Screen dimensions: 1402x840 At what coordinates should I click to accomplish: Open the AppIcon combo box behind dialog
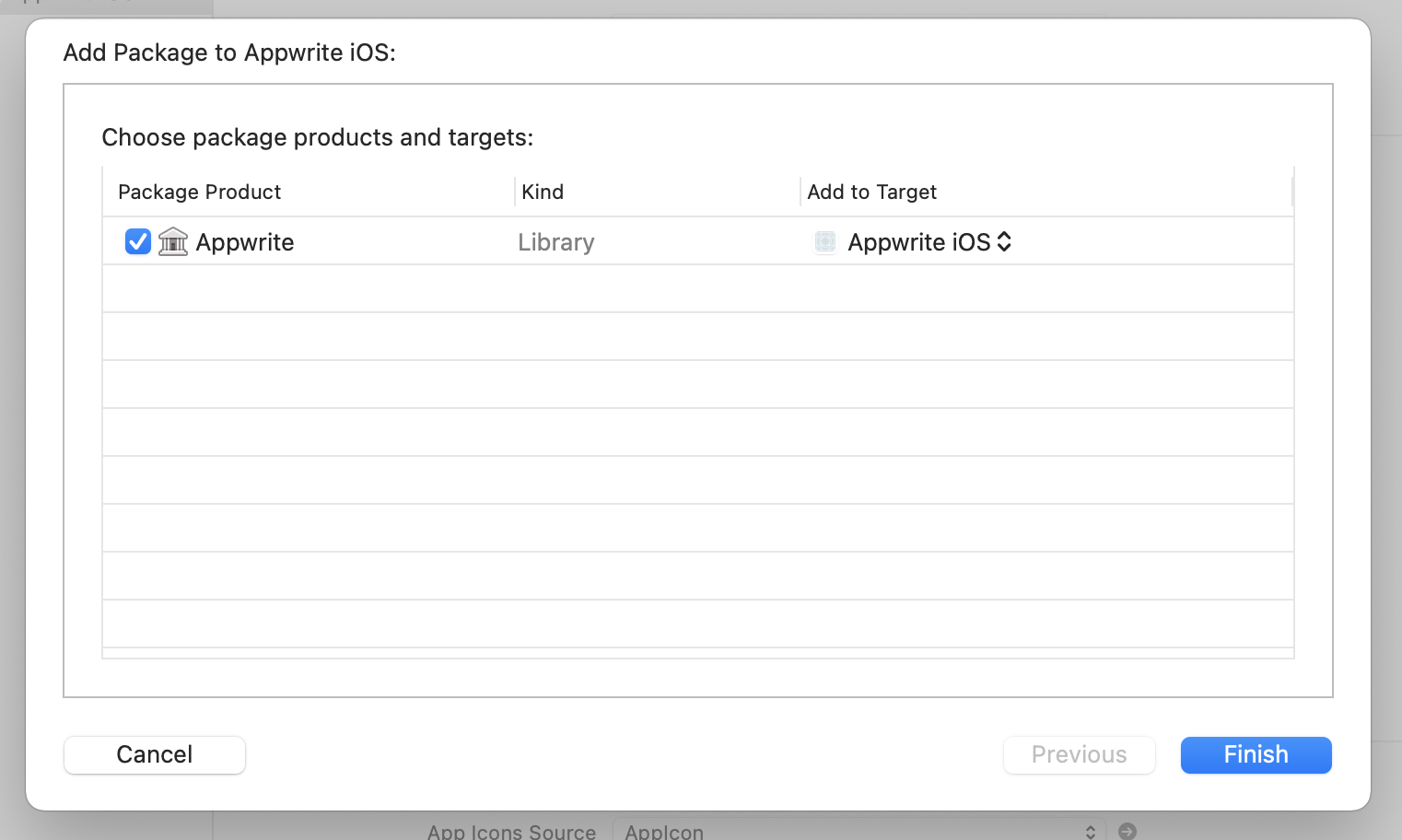click(x=847, y=831)
